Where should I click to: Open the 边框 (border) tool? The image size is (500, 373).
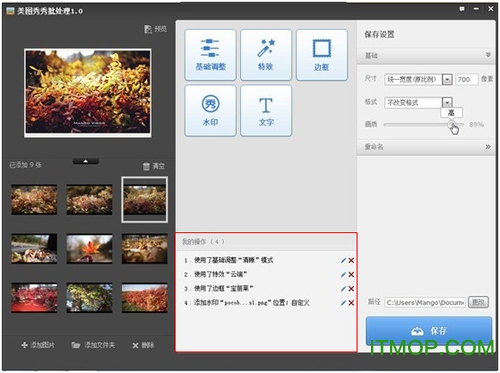coord(322,55)
